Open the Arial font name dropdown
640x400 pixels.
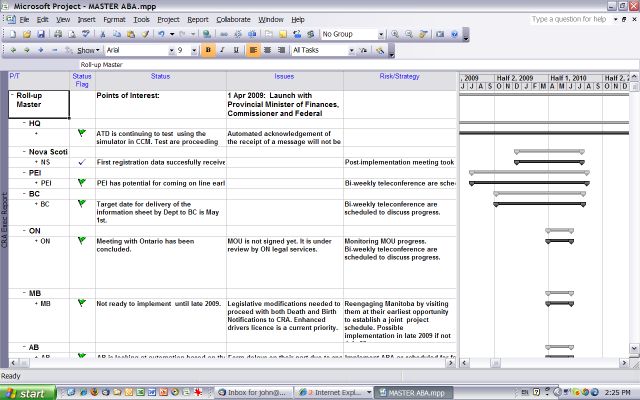(171, 50)
